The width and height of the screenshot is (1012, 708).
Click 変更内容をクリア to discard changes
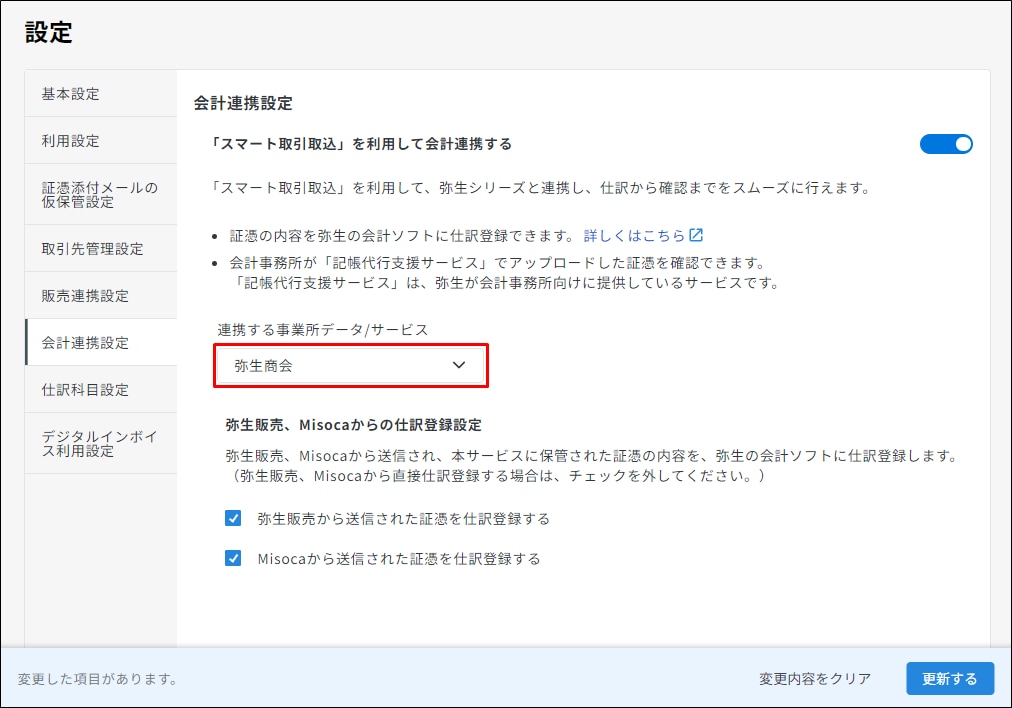(815, 679)
